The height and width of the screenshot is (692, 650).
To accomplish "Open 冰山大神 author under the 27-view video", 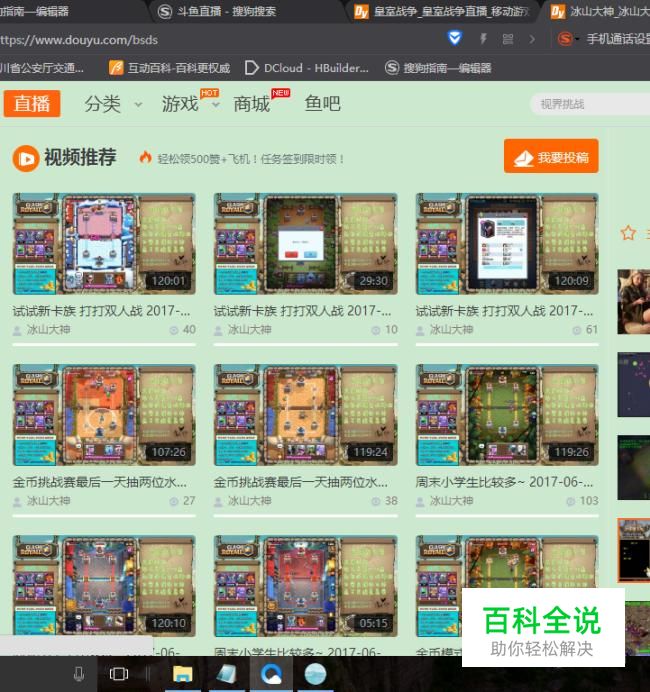I will (48, 501).
